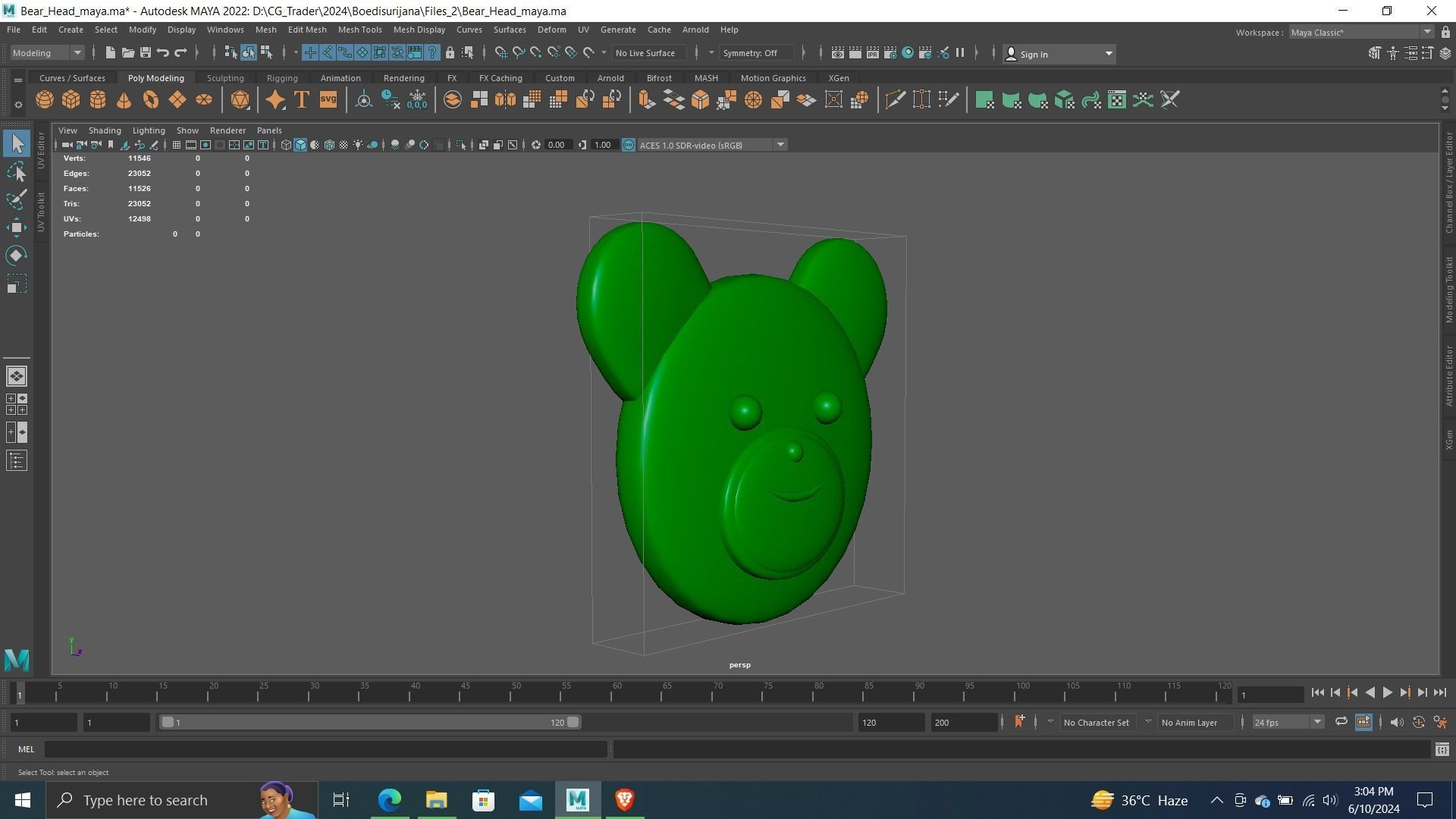Toggle playback loop mode
1456x819 pixels.
click(x=1341, y=722)
